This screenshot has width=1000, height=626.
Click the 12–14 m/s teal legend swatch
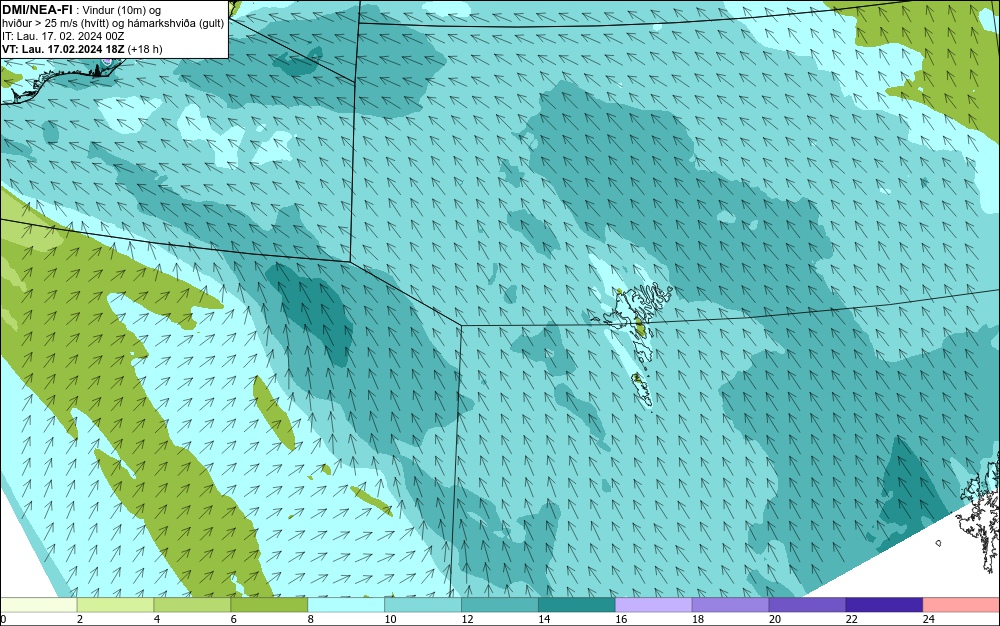click(x=500, y=605)
